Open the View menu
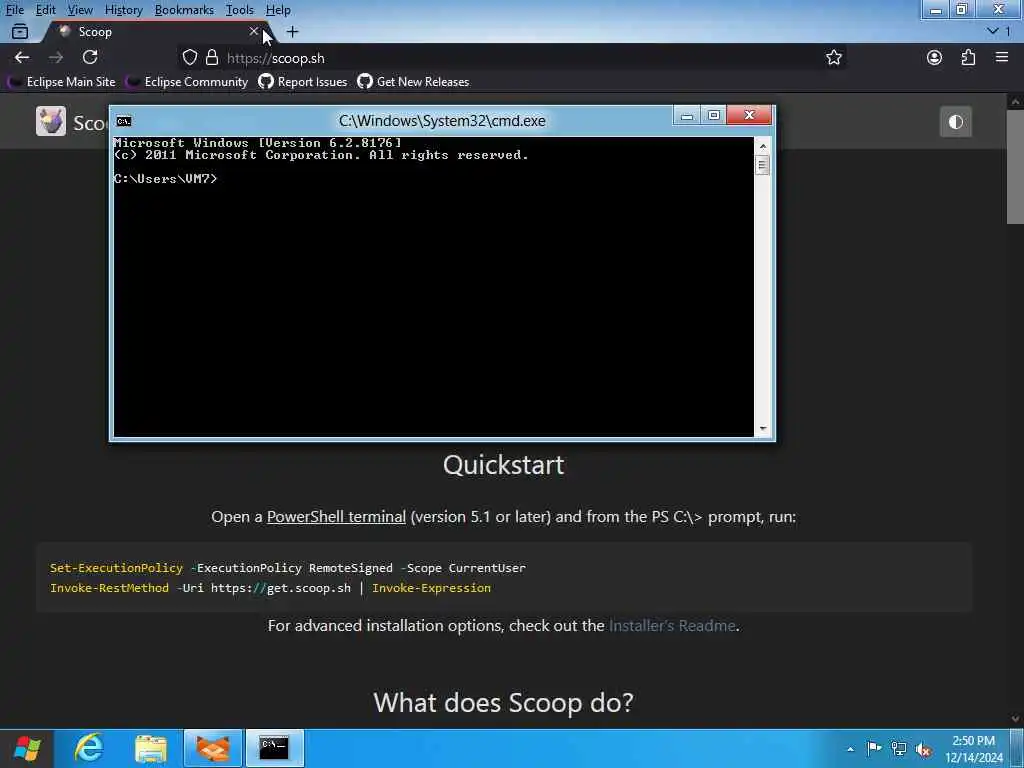The image size is (1024, 768). [80, 10]
